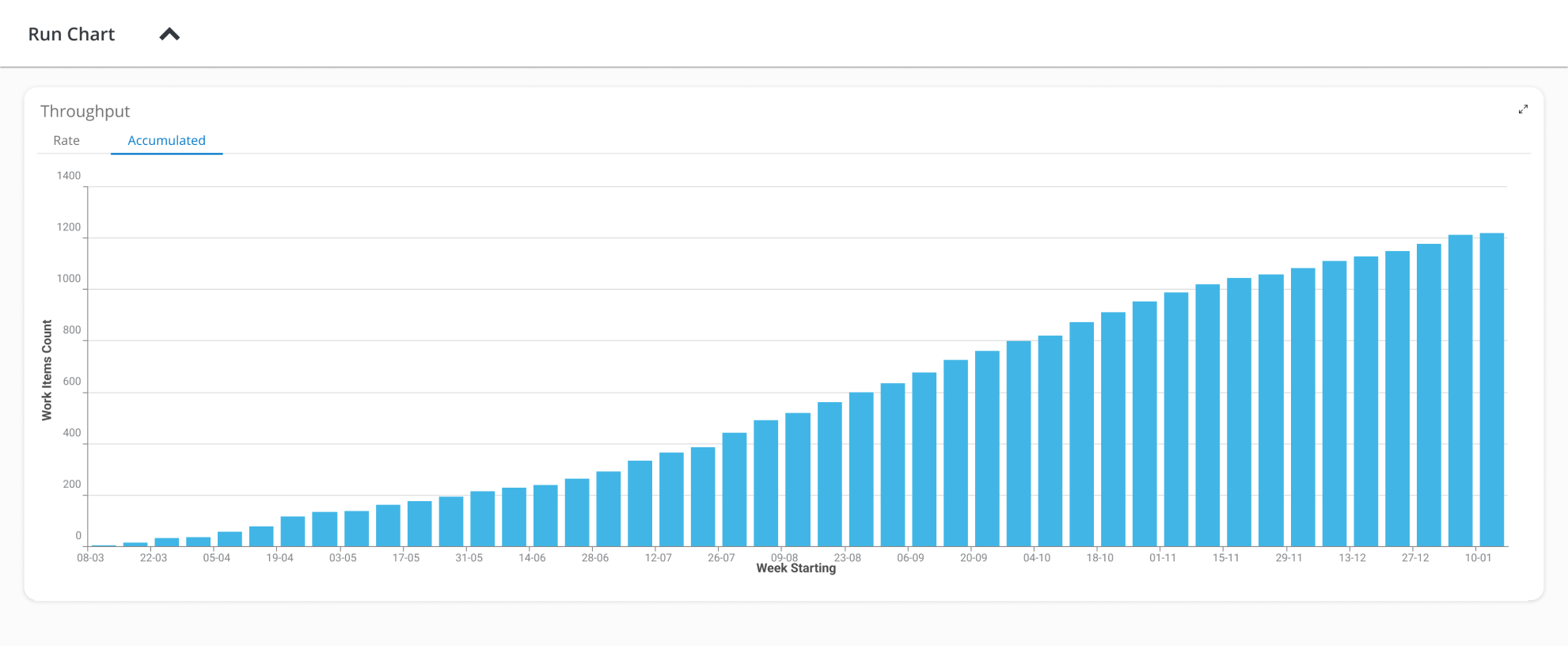Click the x-axis label 28-06
The height and width of the screenshot is (646, 1568).
coord(595,558)
